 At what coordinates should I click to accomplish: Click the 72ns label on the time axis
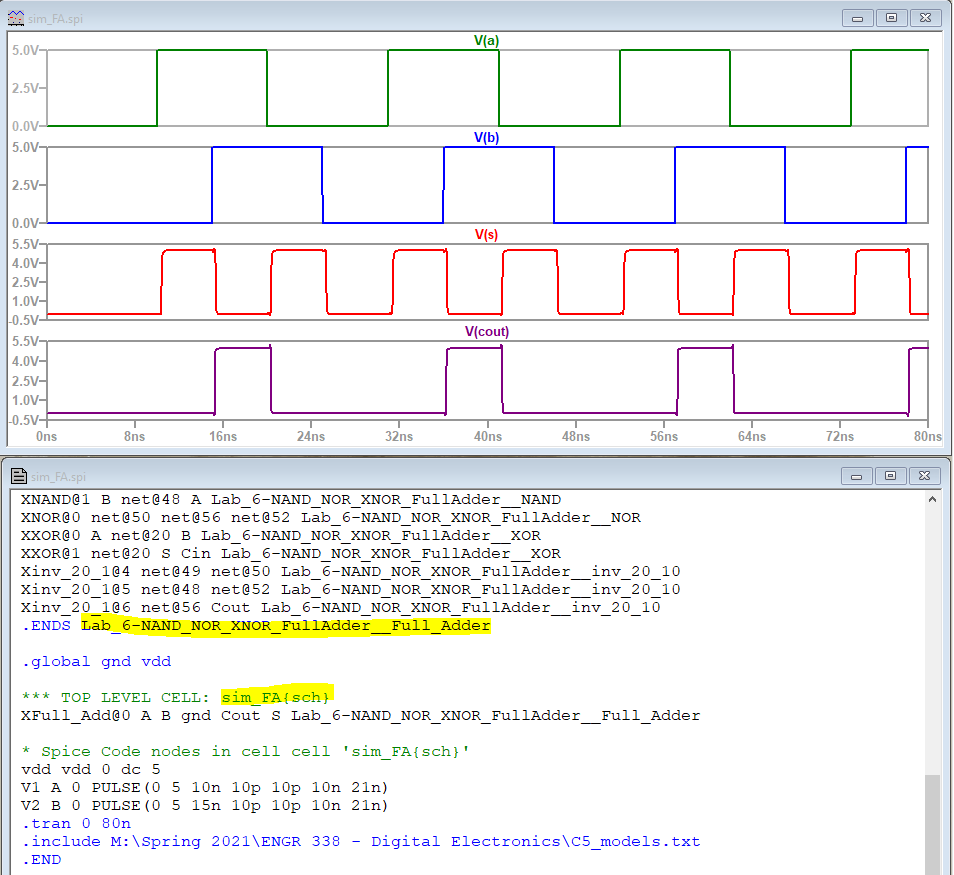pyautogui.click(x=840, y=436)
